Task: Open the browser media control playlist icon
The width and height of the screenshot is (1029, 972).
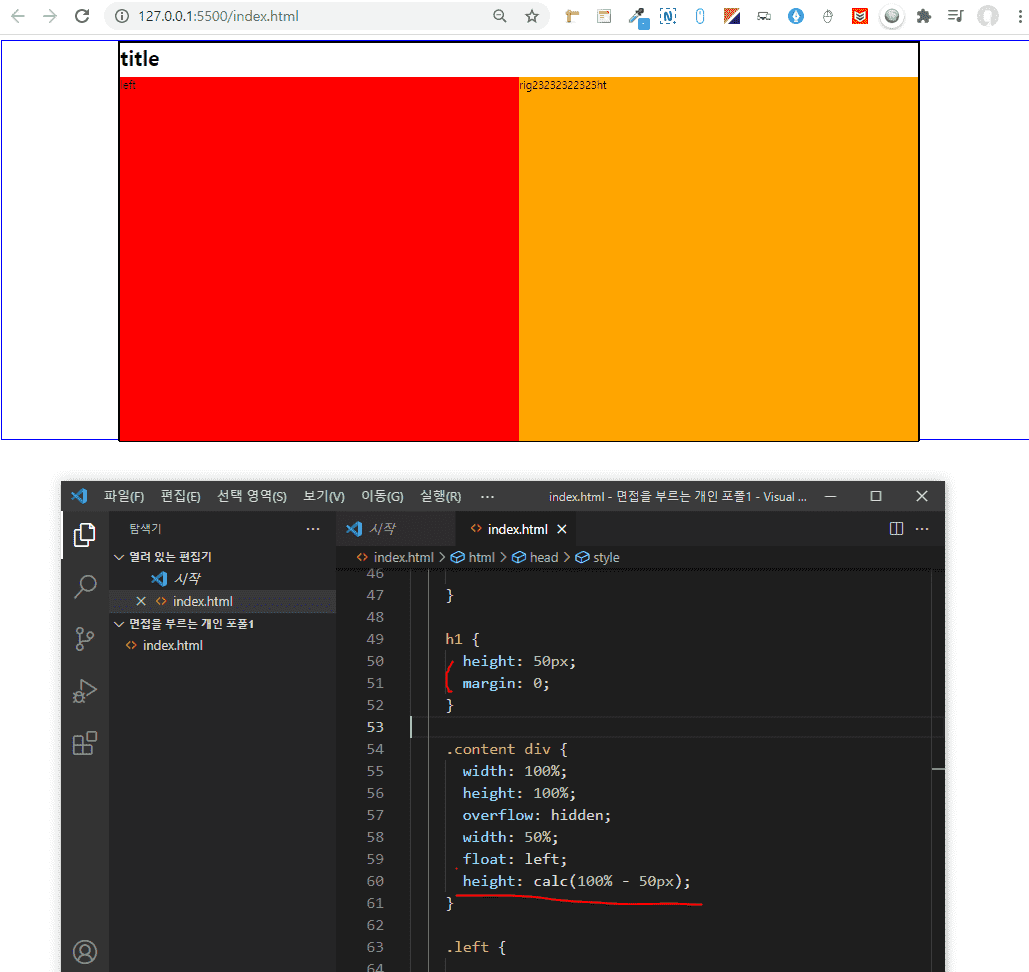Action: click(956, 16)
